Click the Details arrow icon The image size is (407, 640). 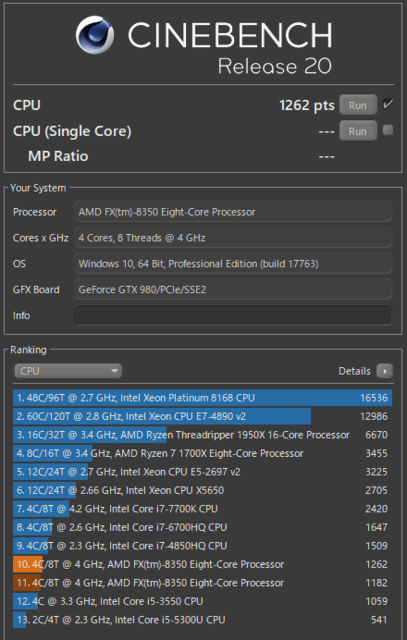click(385, 371)
